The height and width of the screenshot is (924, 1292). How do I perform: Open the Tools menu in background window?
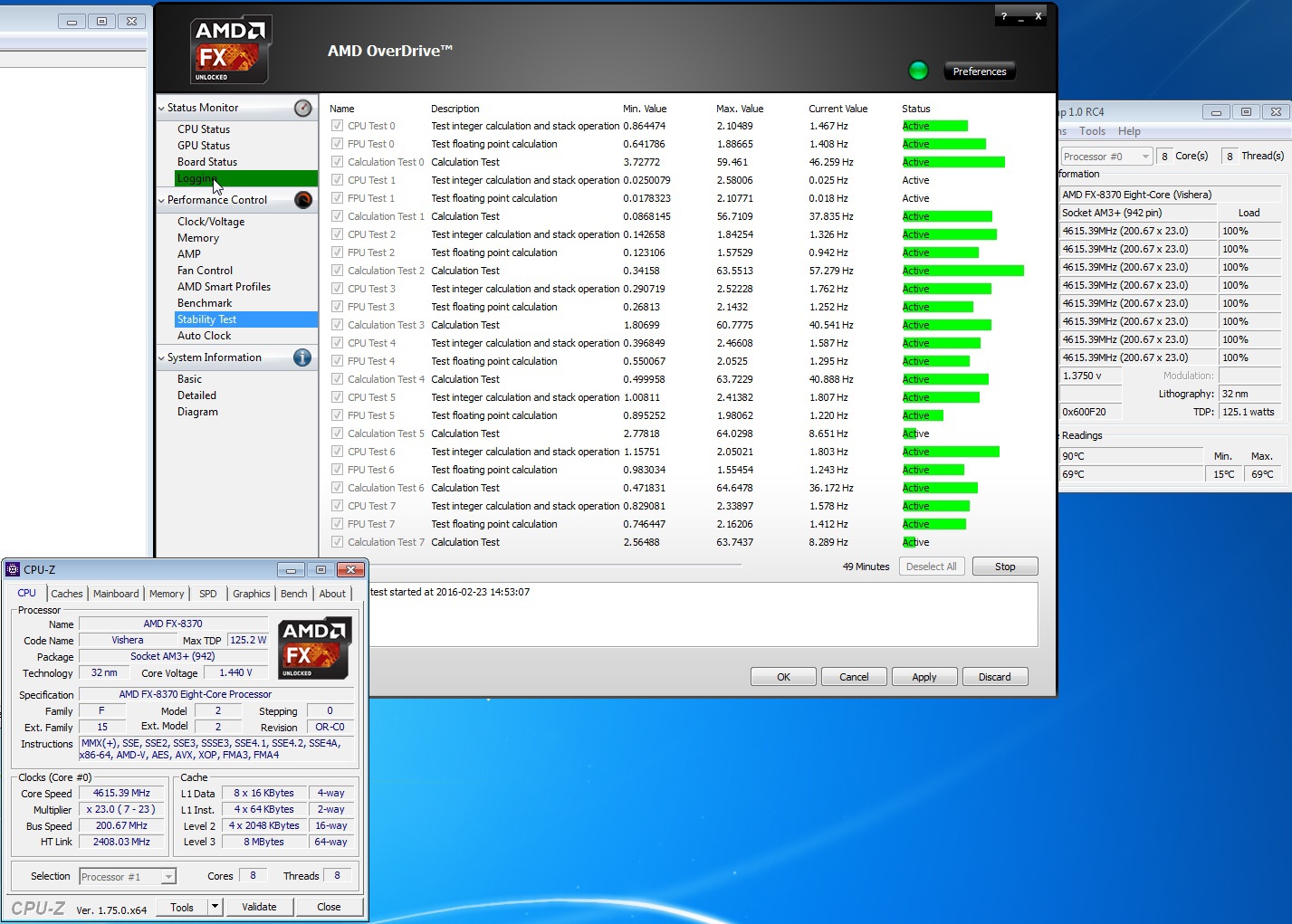1092,131
